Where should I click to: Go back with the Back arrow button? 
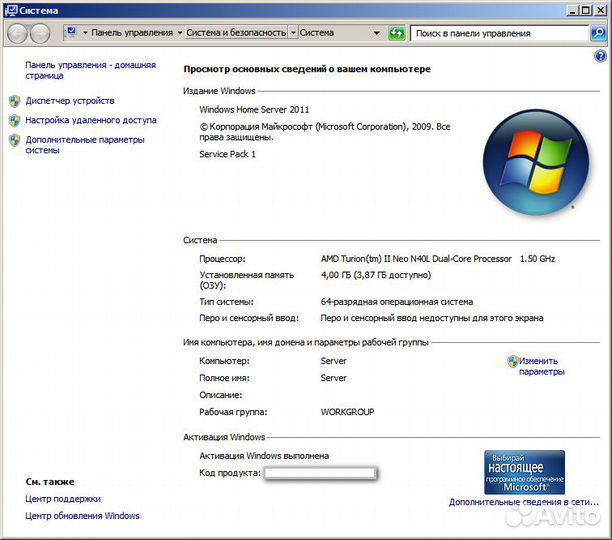17,33
